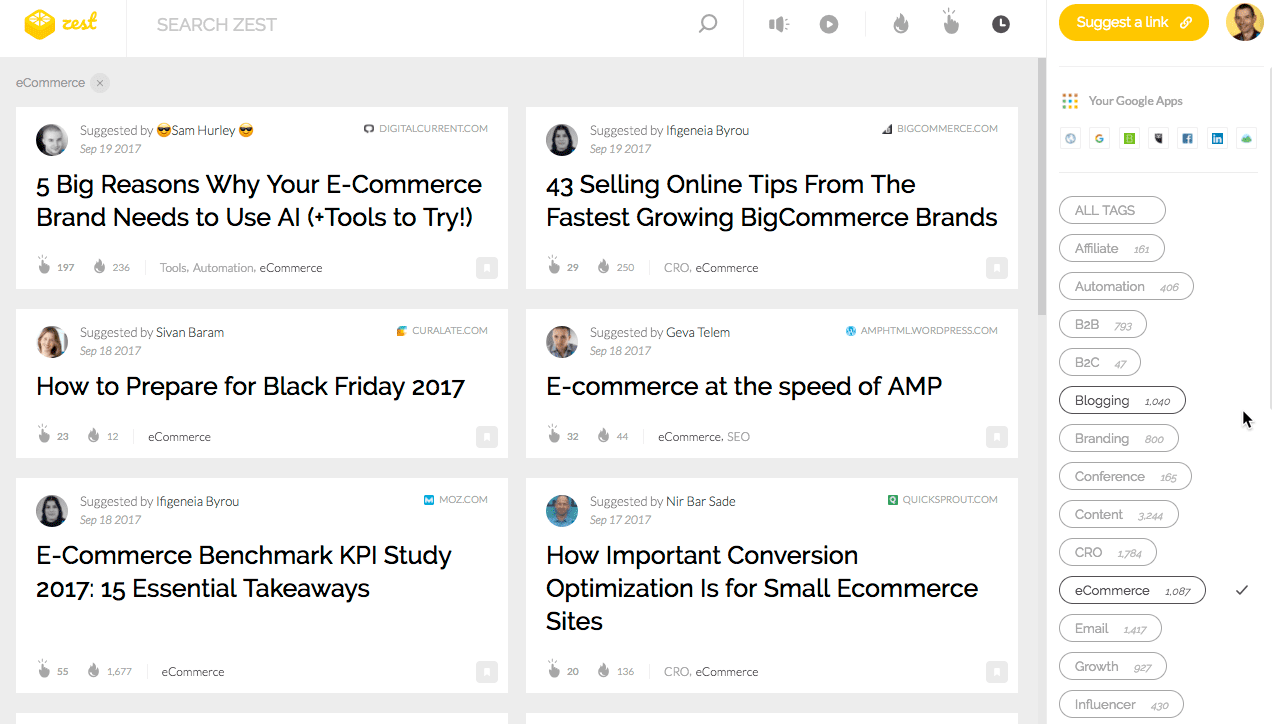
Task: Deselect the checkmark beside the eCommerce tag
Action: pyautogui.click(x=1242, y=590)
